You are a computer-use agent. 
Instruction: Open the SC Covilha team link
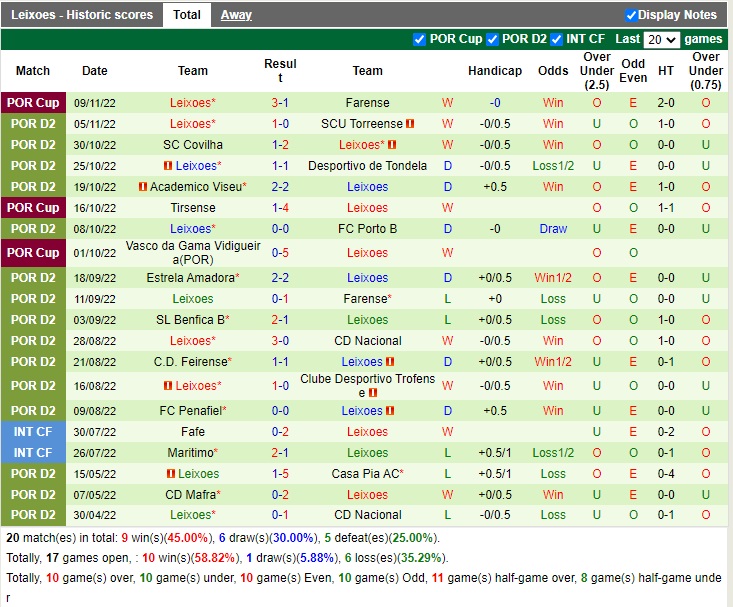pyautogui.click(x=193, y=145)
